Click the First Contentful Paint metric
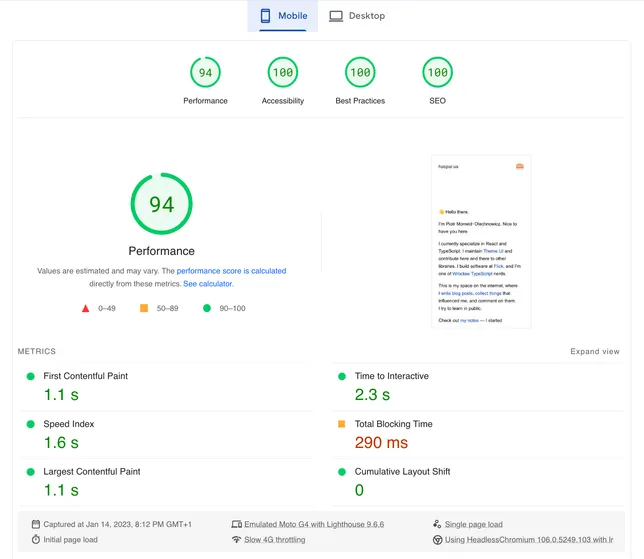 pos(85,376)
